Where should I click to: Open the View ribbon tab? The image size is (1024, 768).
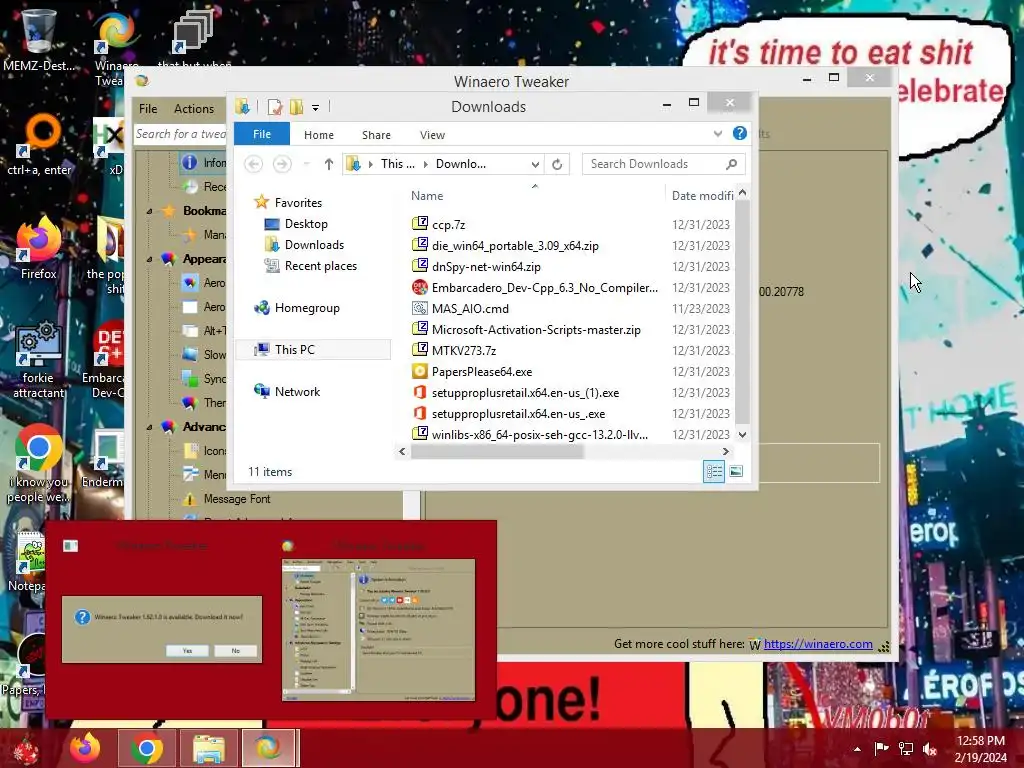(432, 135)
